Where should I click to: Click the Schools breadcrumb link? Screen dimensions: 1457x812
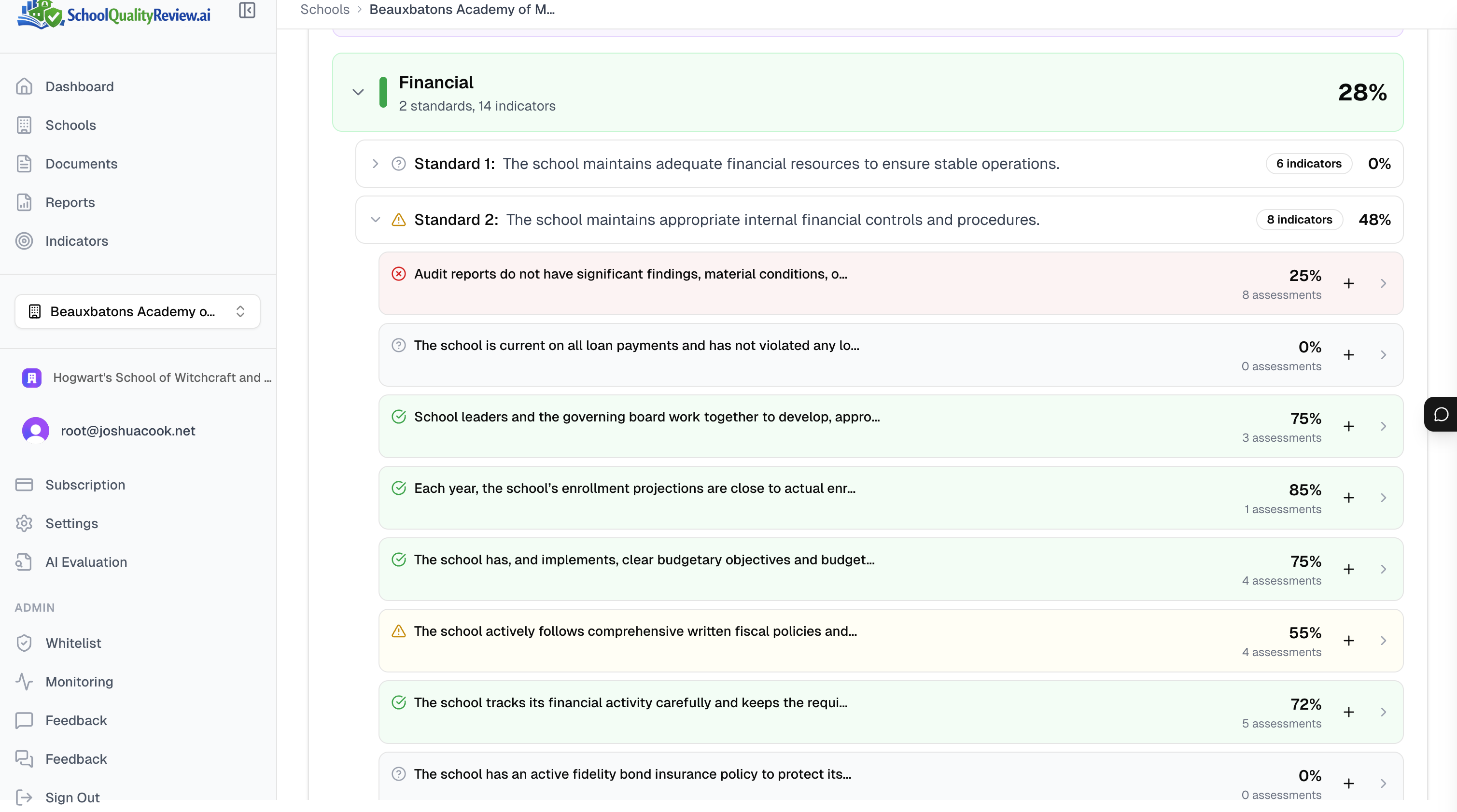coord(324,10)
